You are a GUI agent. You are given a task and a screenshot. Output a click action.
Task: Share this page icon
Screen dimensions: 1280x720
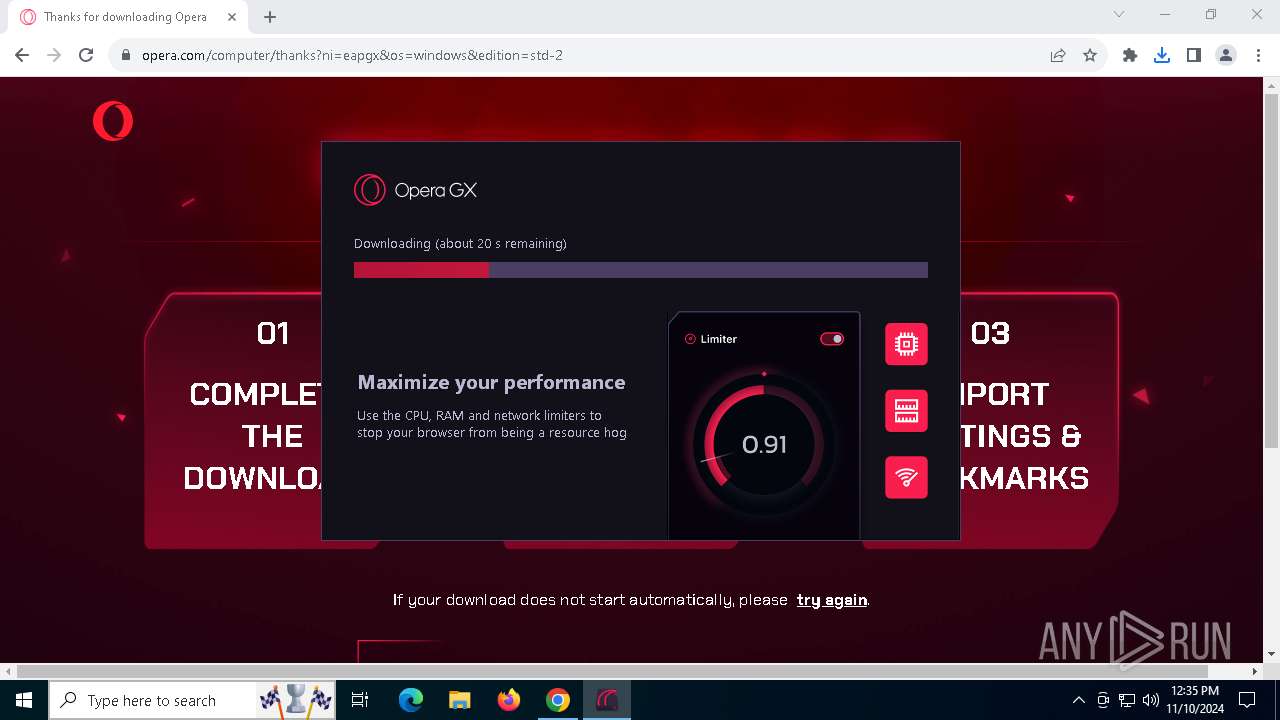click(1058, 55)
